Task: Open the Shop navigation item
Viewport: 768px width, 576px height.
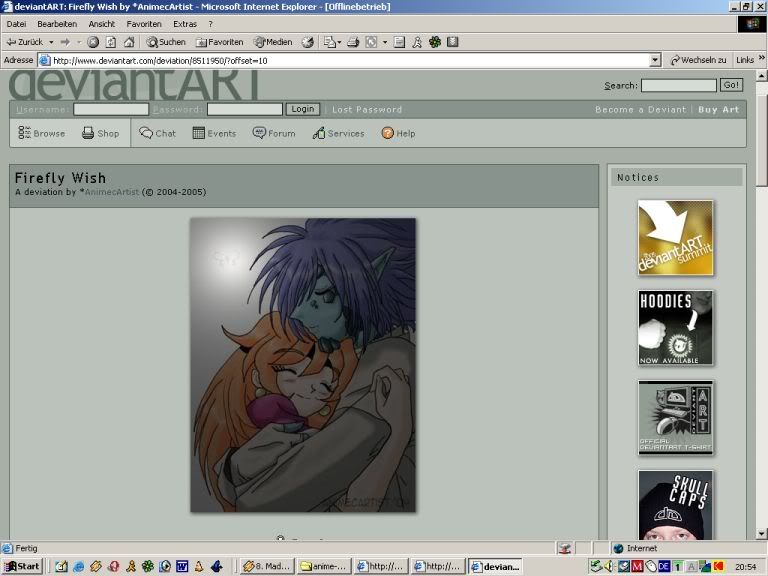Action: click(x=100, y=133)
